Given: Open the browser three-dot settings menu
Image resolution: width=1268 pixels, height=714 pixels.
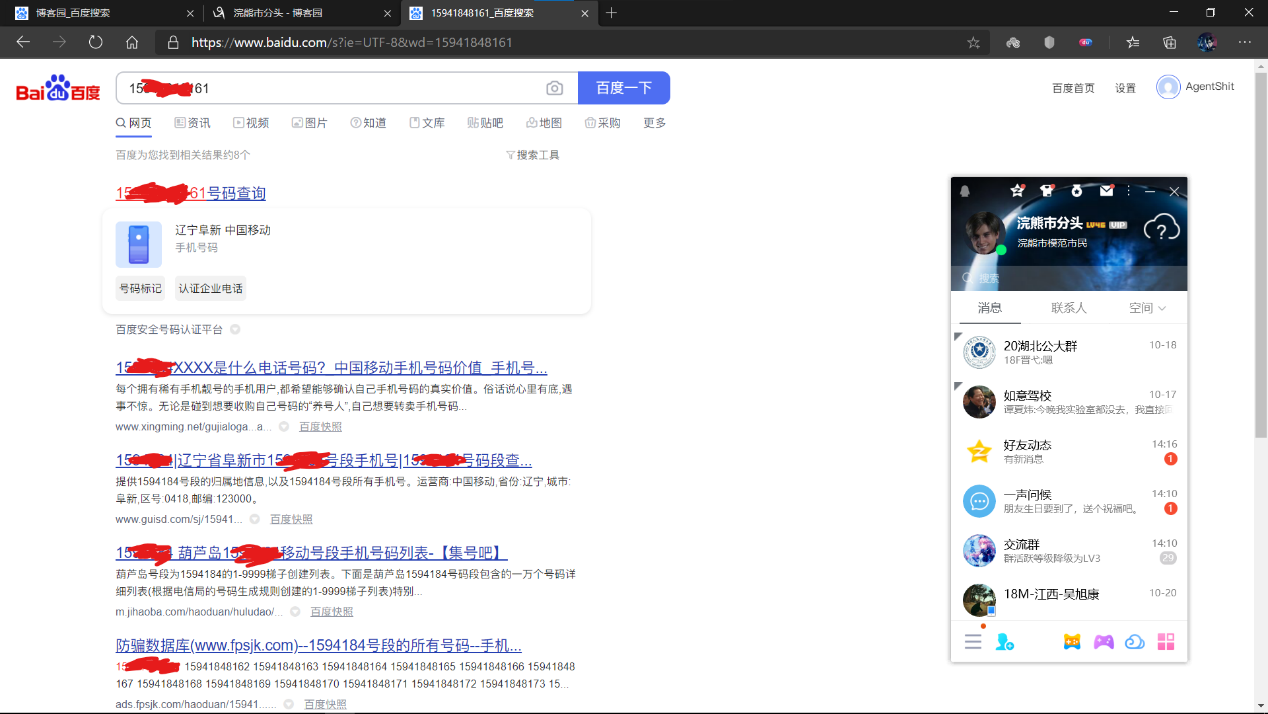Looking at the screenshot, I should (x=1244, y=43).
